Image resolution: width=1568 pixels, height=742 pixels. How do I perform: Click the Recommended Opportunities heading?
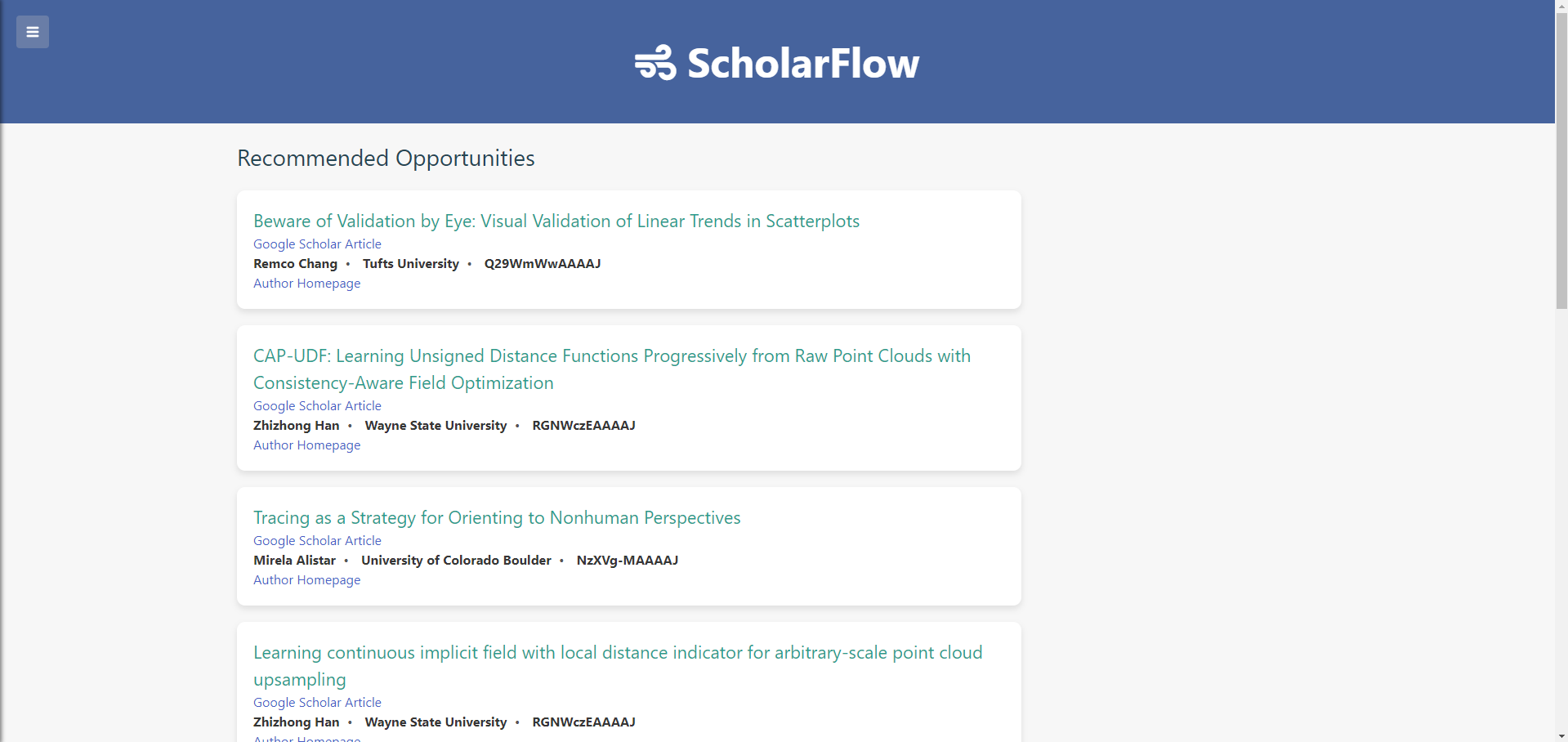[386, 158]
